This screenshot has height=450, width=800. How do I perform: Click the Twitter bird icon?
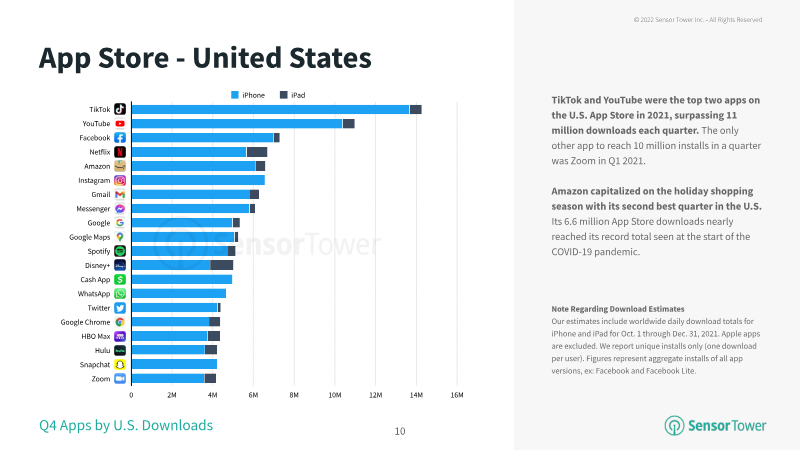click(x=120, y=308)
